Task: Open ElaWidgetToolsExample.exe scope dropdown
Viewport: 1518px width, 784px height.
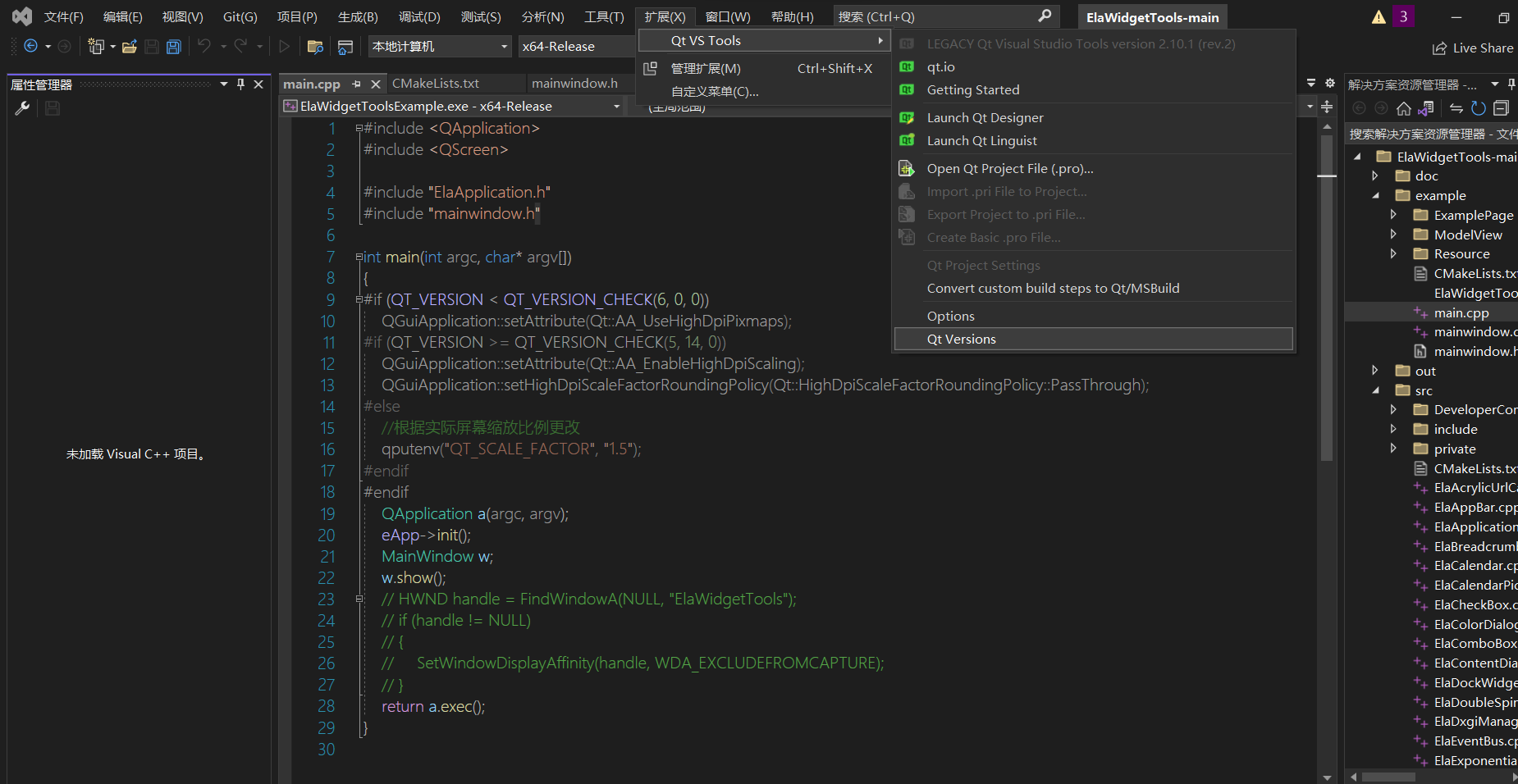Action: (x=453, y=107)
